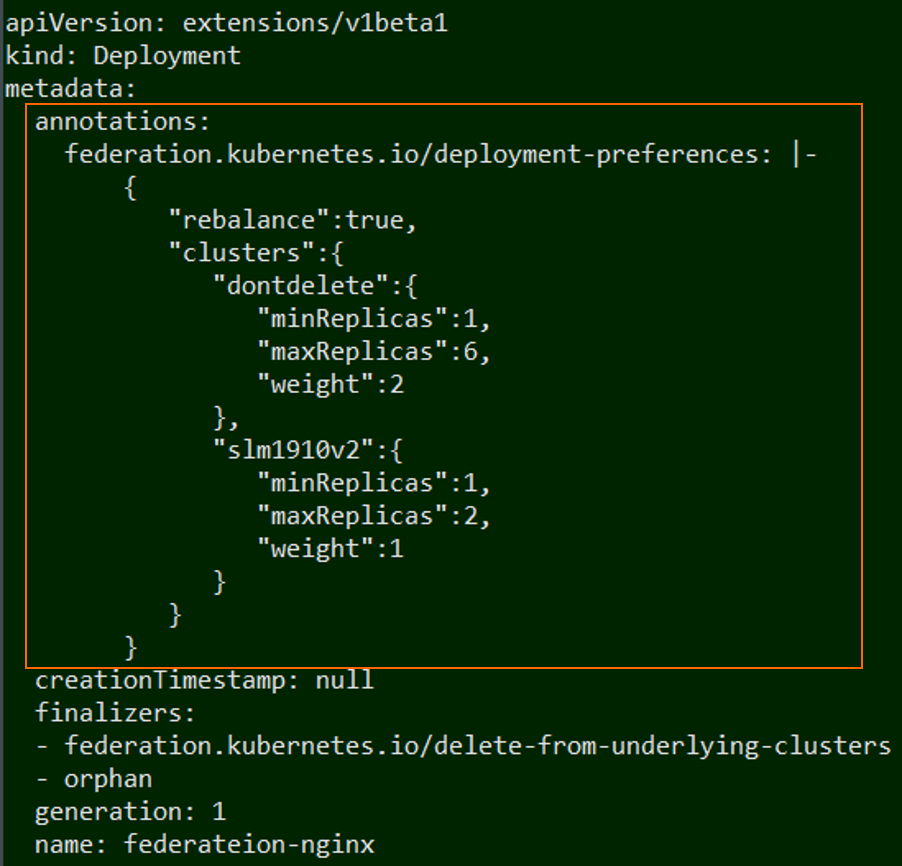Click creationTimestamp: null line
Viewport: 902px width, 866px height.
(x=204, y=680)
